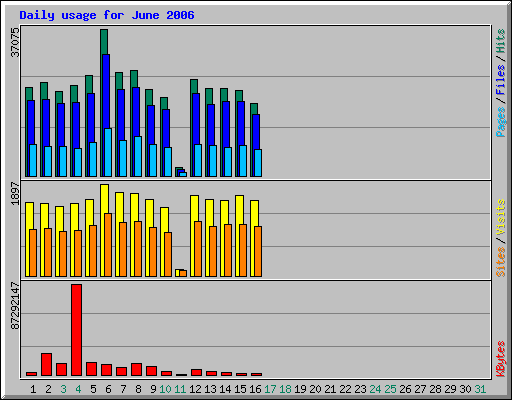Screen dimensions: 512x400
Task: Select the blue Files legend label
Action: (500, 80)
